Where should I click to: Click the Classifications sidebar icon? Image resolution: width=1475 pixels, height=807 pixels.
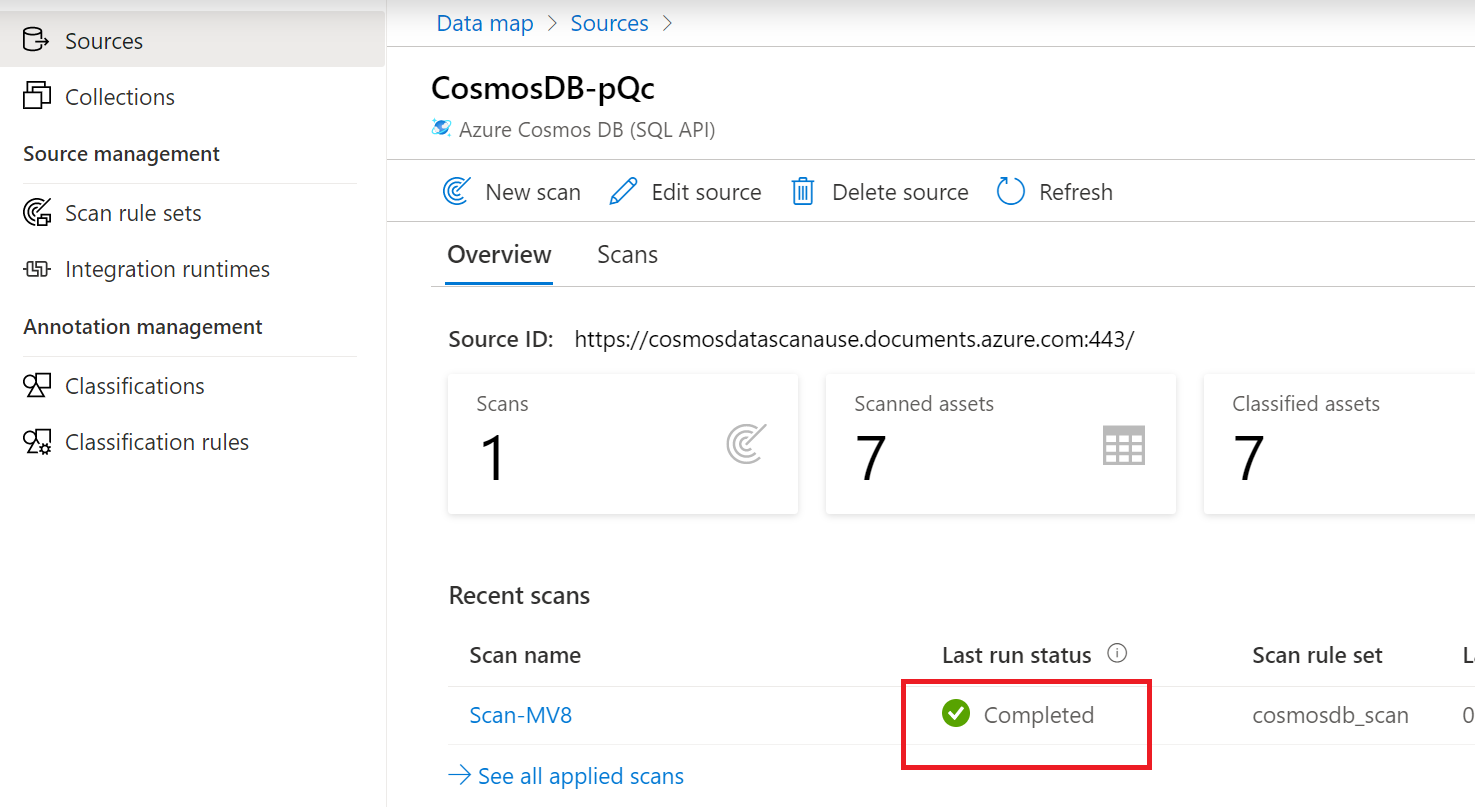coord(37,386)
